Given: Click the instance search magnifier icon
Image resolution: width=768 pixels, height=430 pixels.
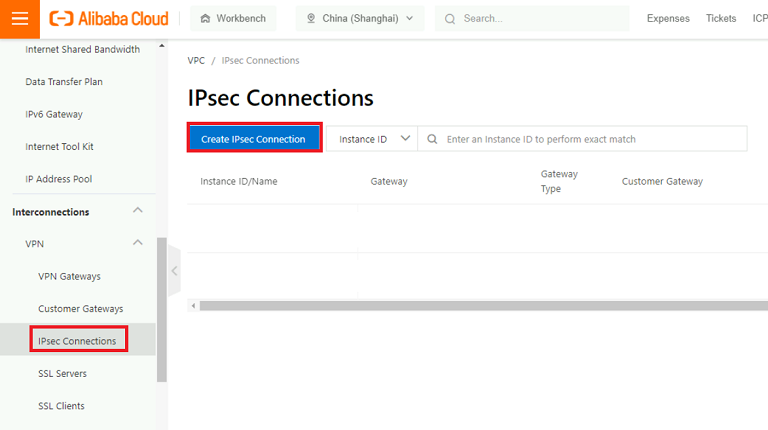Looking at the screenshot, I should (x=432, y=139).
